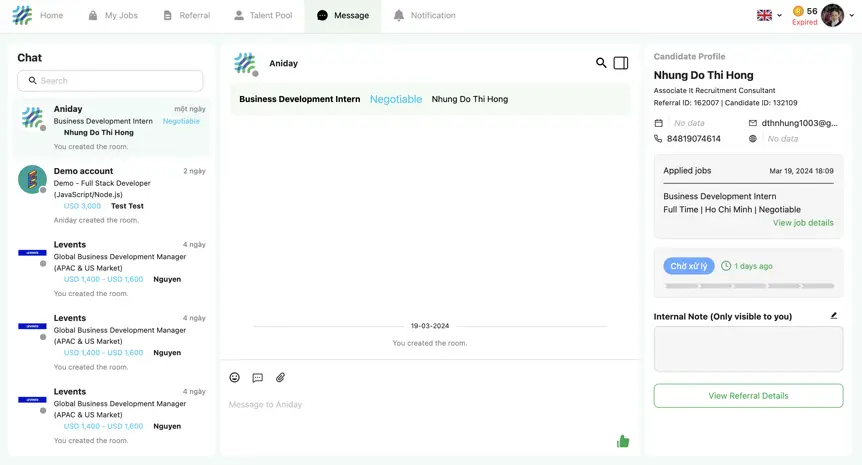Click the clock icon next to 1 days ago
The height and width of the screenshot is (465, 862).
(x=726, y=266)
